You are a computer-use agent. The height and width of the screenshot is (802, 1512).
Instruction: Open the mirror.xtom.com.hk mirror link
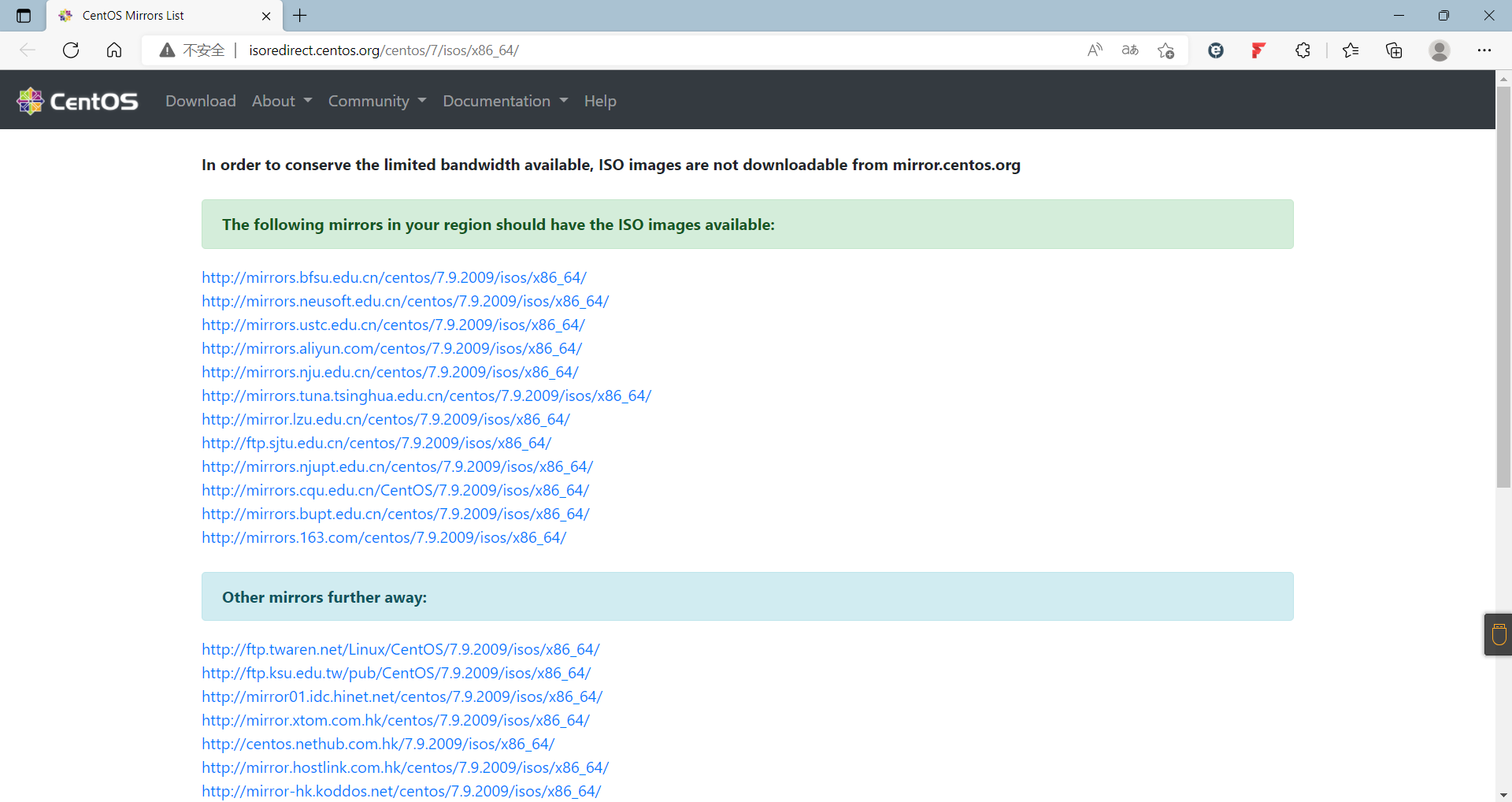coord(395,720)
